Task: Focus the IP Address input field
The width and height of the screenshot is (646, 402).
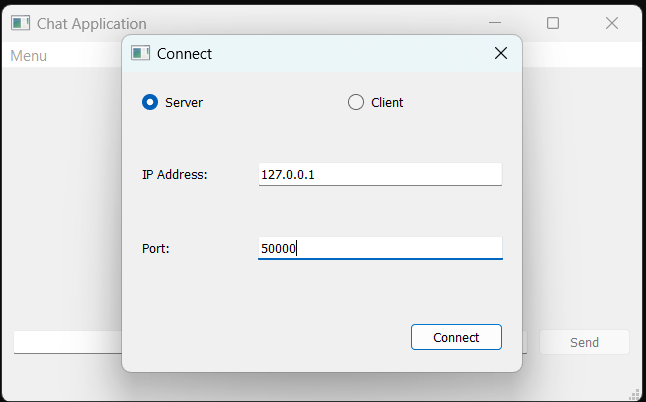Action: click(380, 174)
